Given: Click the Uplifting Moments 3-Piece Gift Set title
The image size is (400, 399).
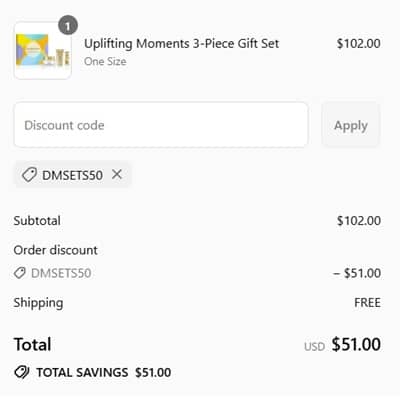Looking at the screenshot, I should coord(181,44).
